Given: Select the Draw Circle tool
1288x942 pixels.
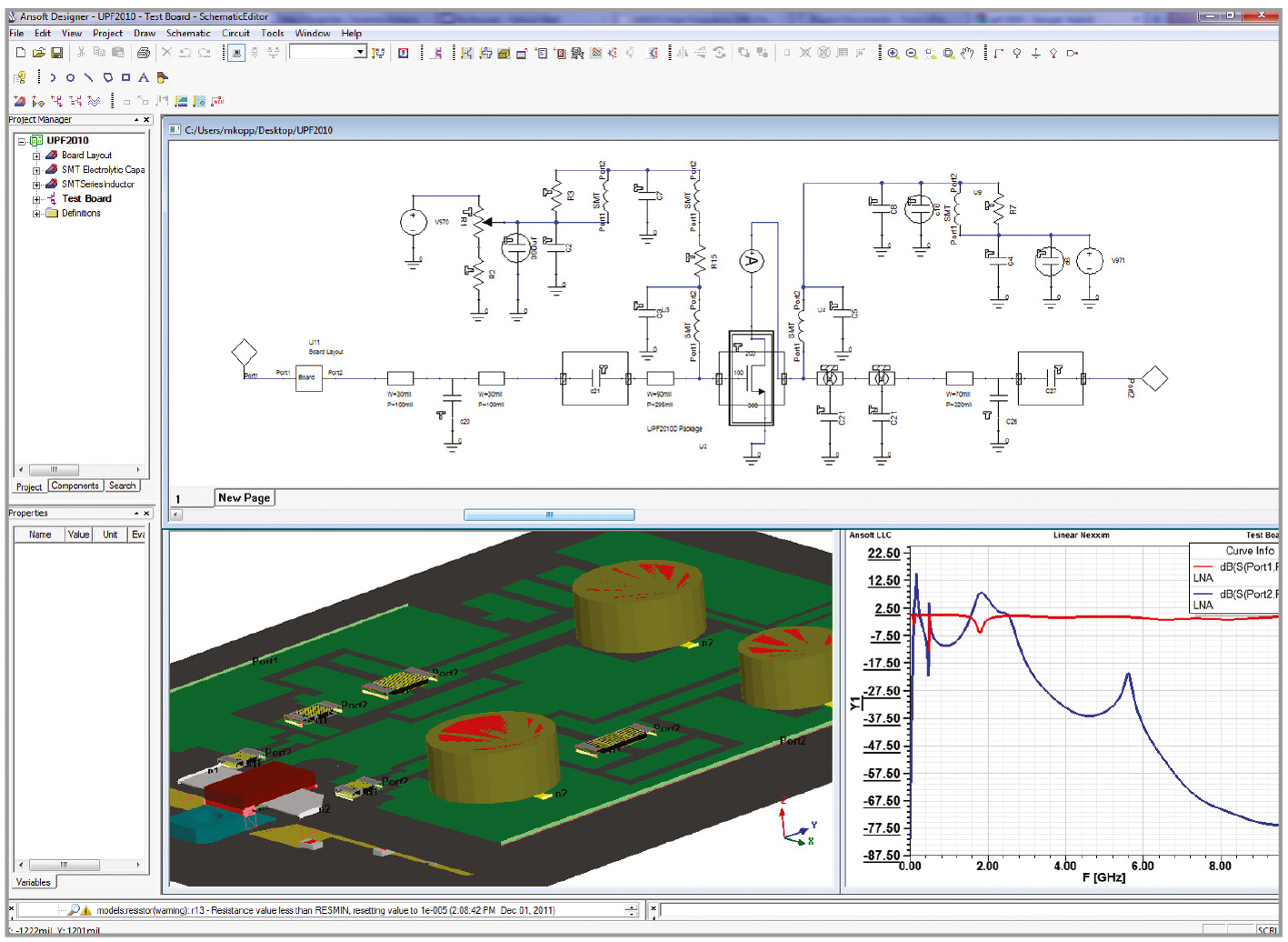Looking at the screenshot, I should click(70, 78).
